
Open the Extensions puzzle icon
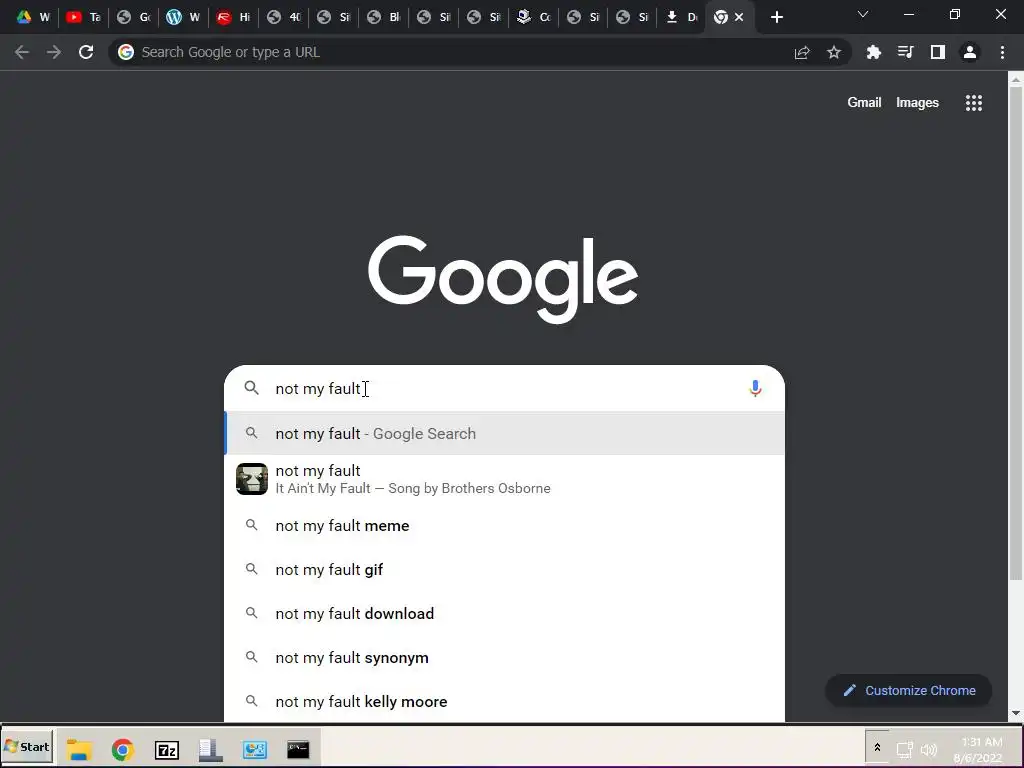[873, 52]
